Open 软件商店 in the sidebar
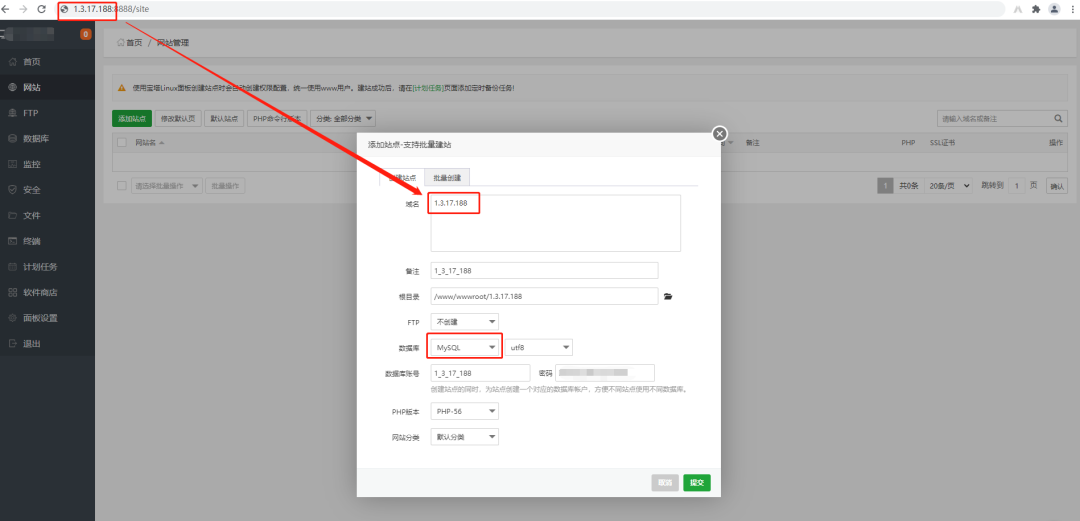The height and width of the screenshot is (521, 1080). [x=48, y=292]
